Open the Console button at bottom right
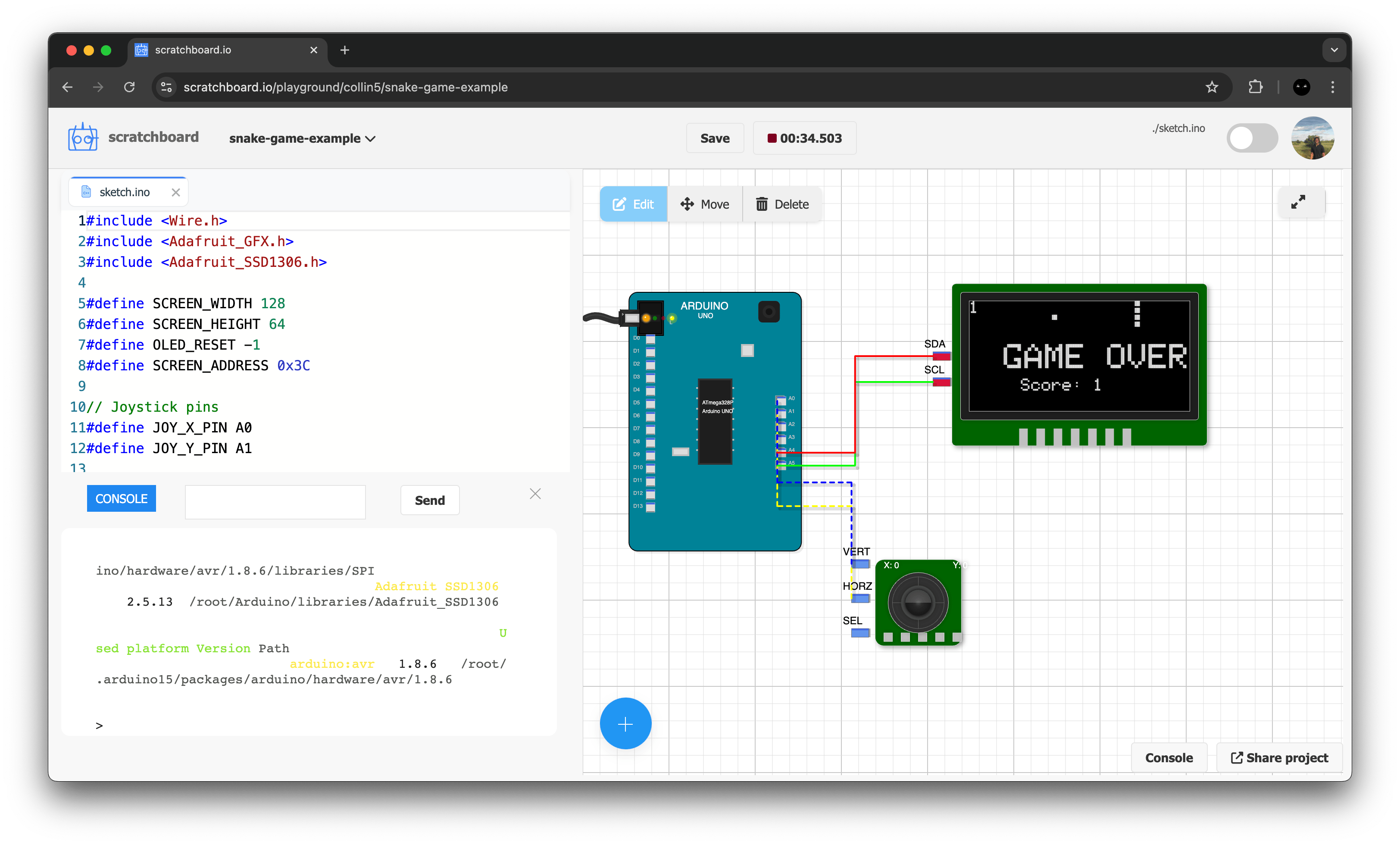 click(1168, 757)
